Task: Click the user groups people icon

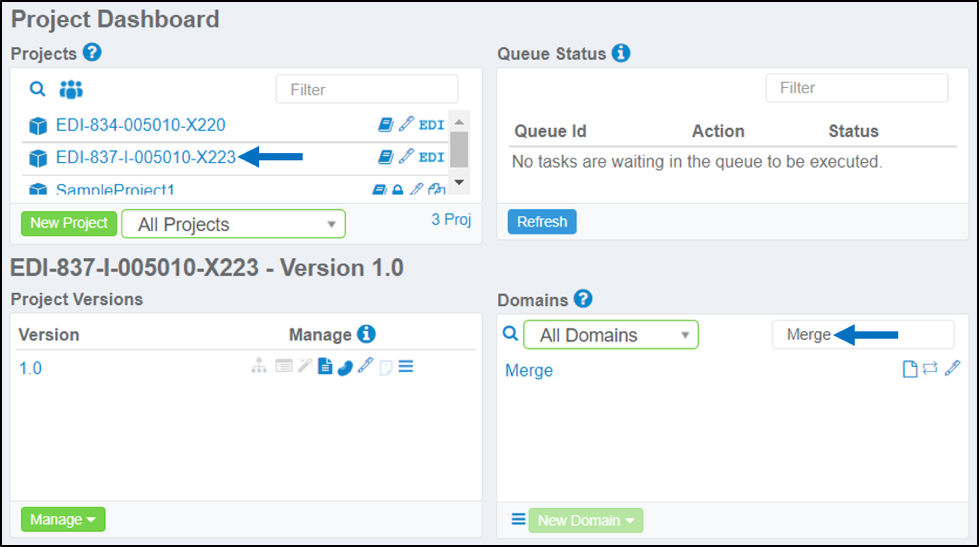Action: tap(71, 90)
